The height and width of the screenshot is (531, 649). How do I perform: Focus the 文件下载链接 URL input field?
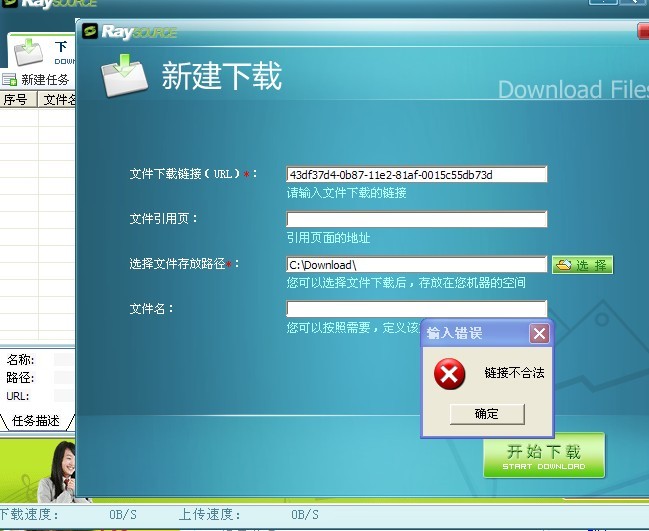(416, 175)
